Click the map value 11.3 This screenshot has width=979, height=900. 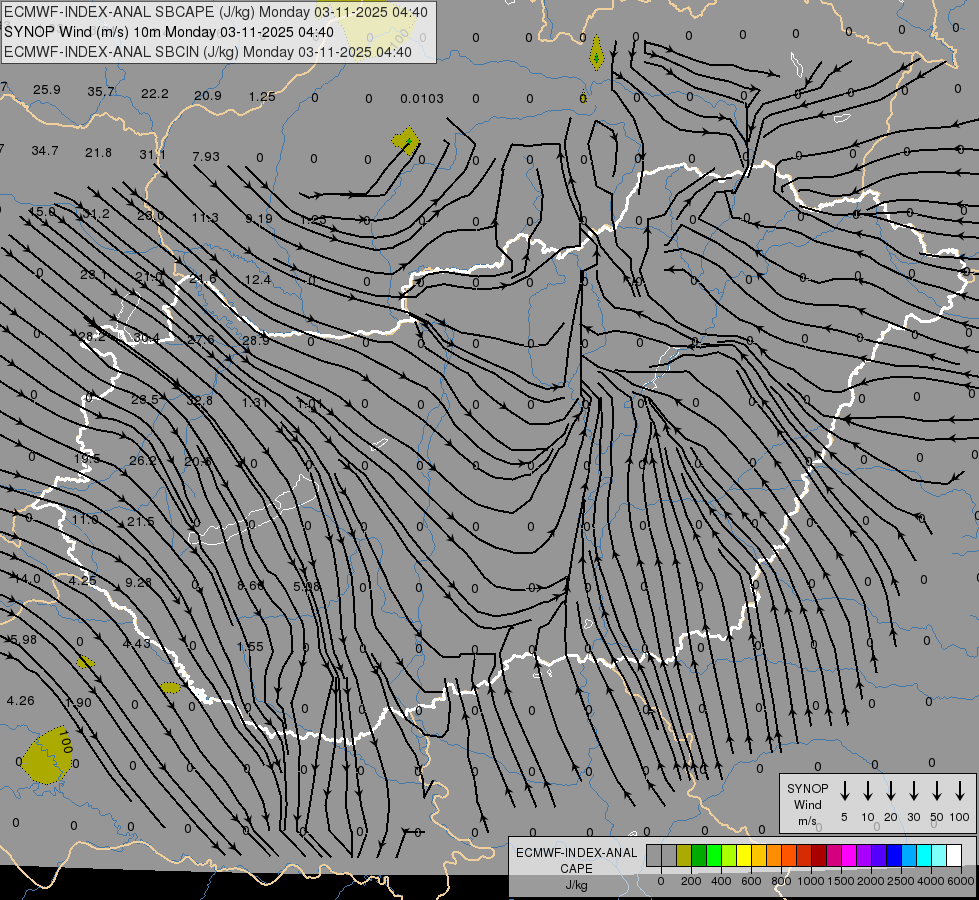coord(205,217)
